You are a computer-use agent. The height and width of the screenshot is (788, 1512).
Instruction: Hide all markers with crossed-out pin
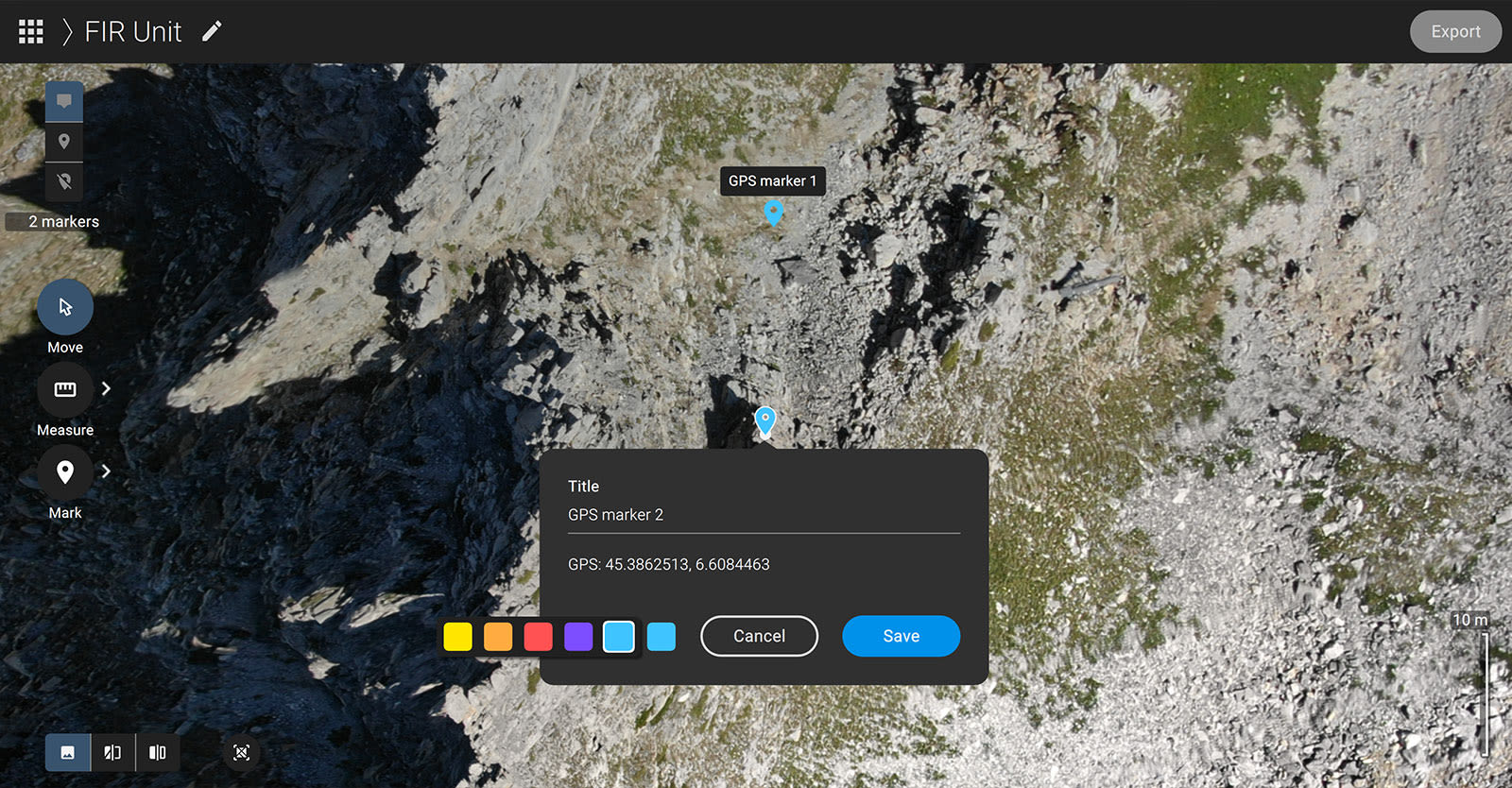click(x=64, y=181)
